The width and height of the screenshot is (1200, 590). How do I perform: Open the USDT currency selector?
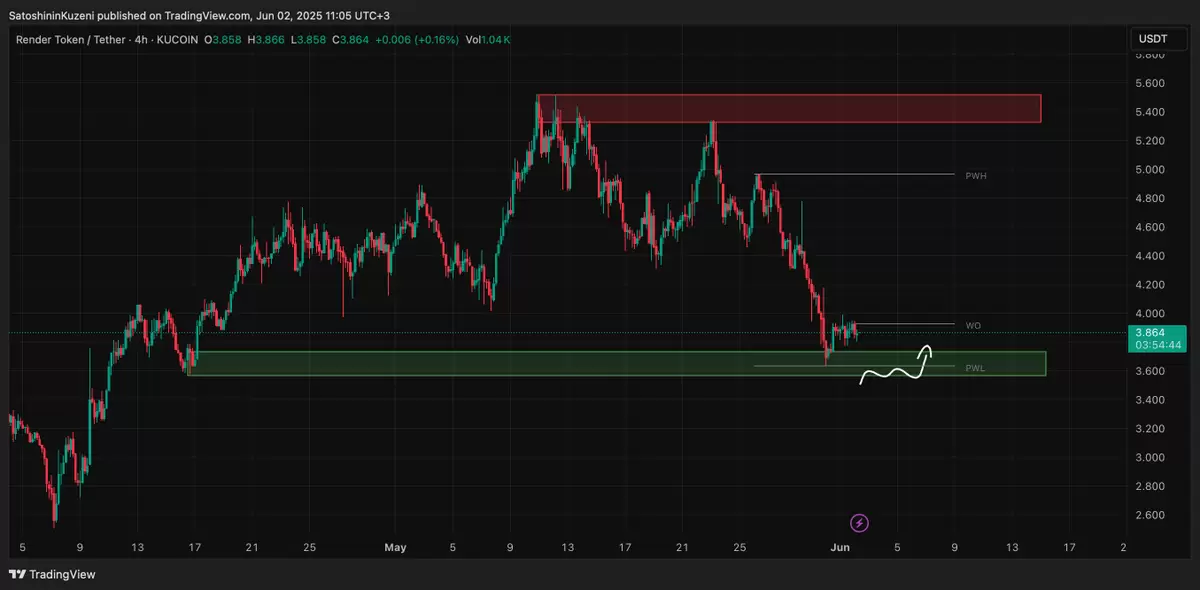pyautogui.click(x=1157, y=39)
